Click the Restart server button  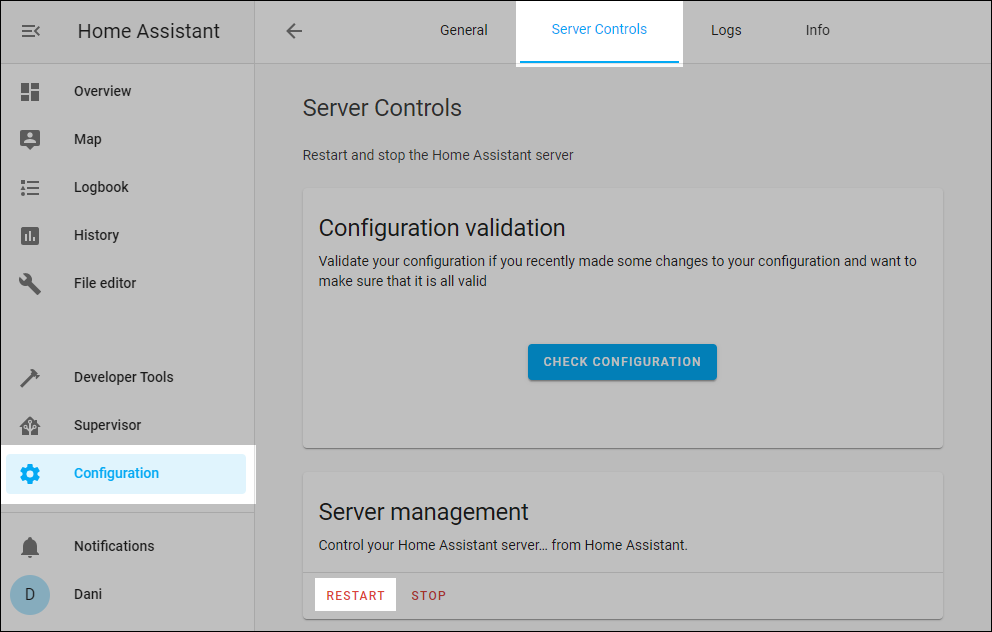click(356, 595)
